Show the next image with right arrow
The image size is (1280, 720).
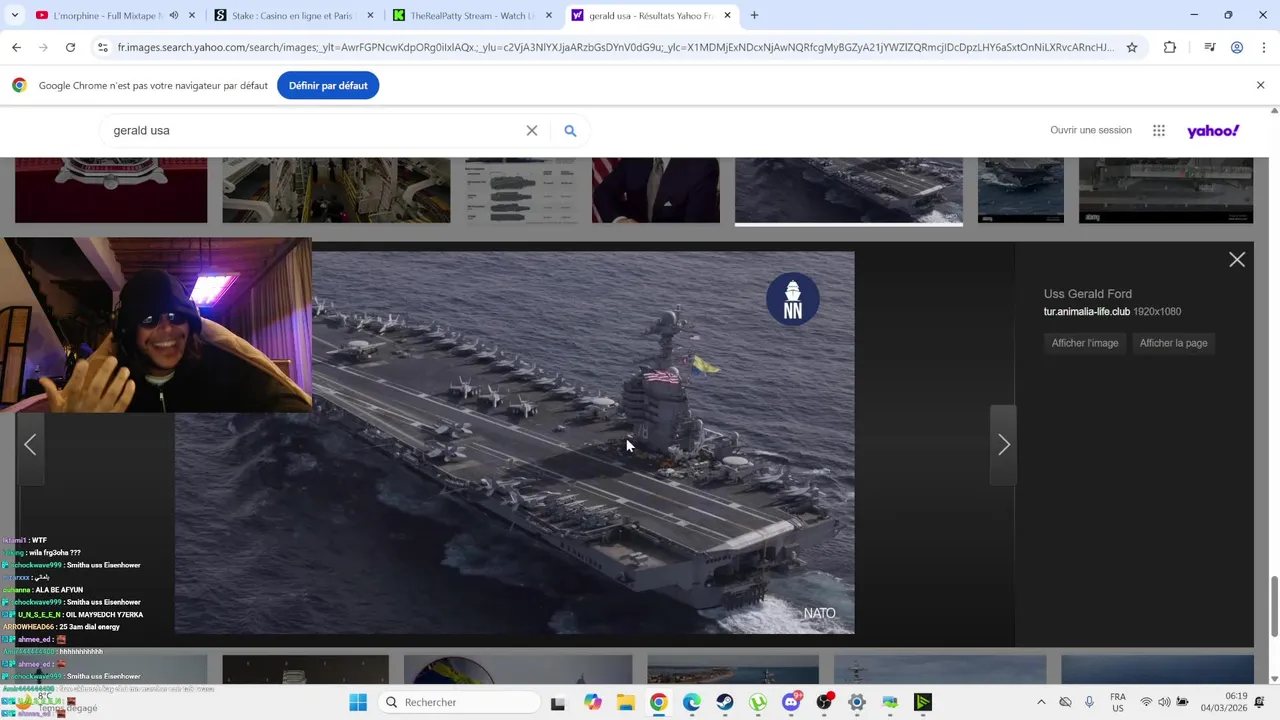pyautogui.click(x=1004, y=444)
